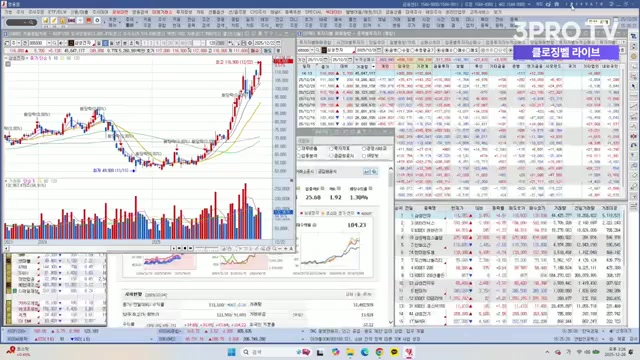Select the 금액 radio button
The width and height of the screenshot is (640, 360).
[386, 50]
